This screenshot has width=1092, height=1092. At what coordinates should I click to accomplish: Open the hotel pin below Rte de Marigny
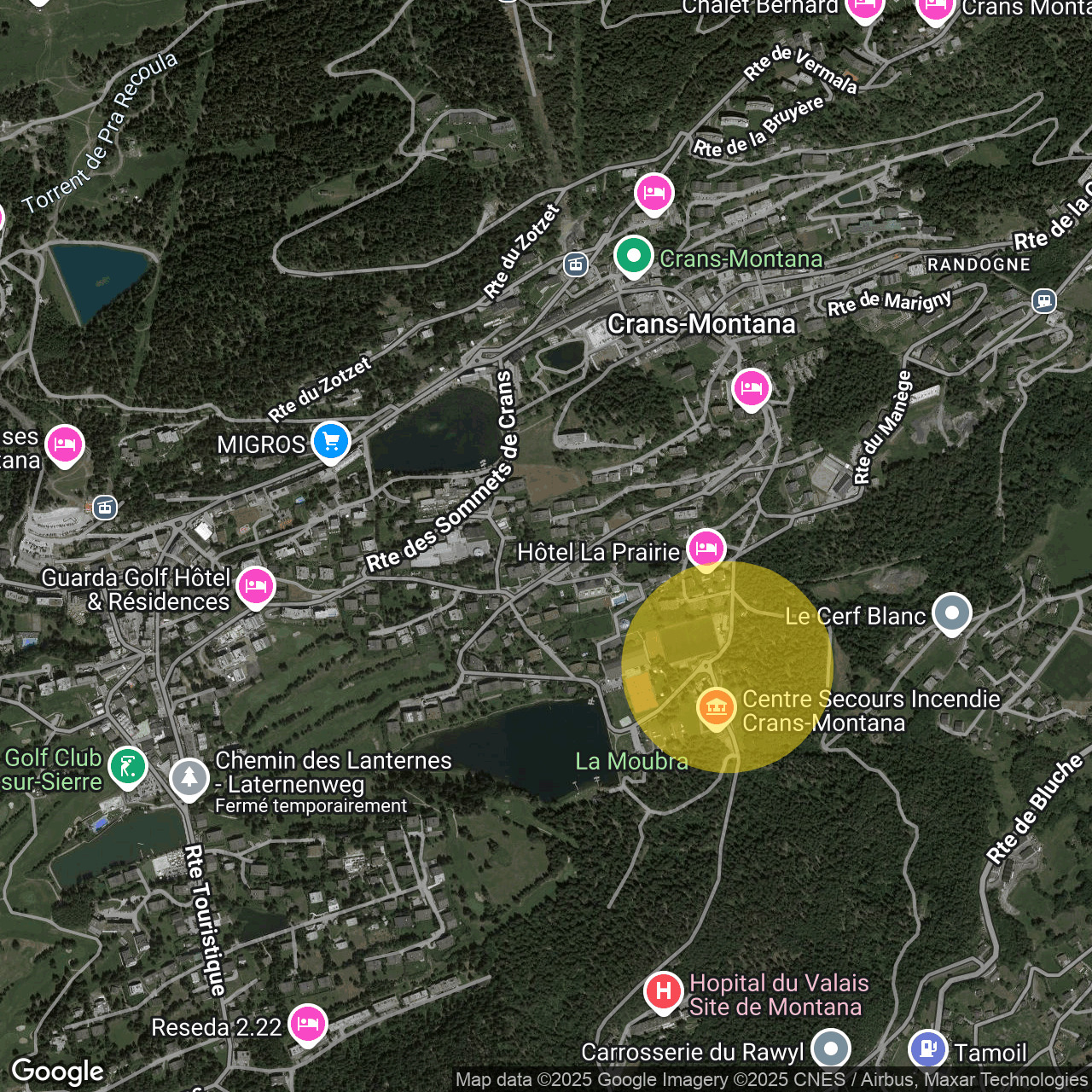(751, 386)
